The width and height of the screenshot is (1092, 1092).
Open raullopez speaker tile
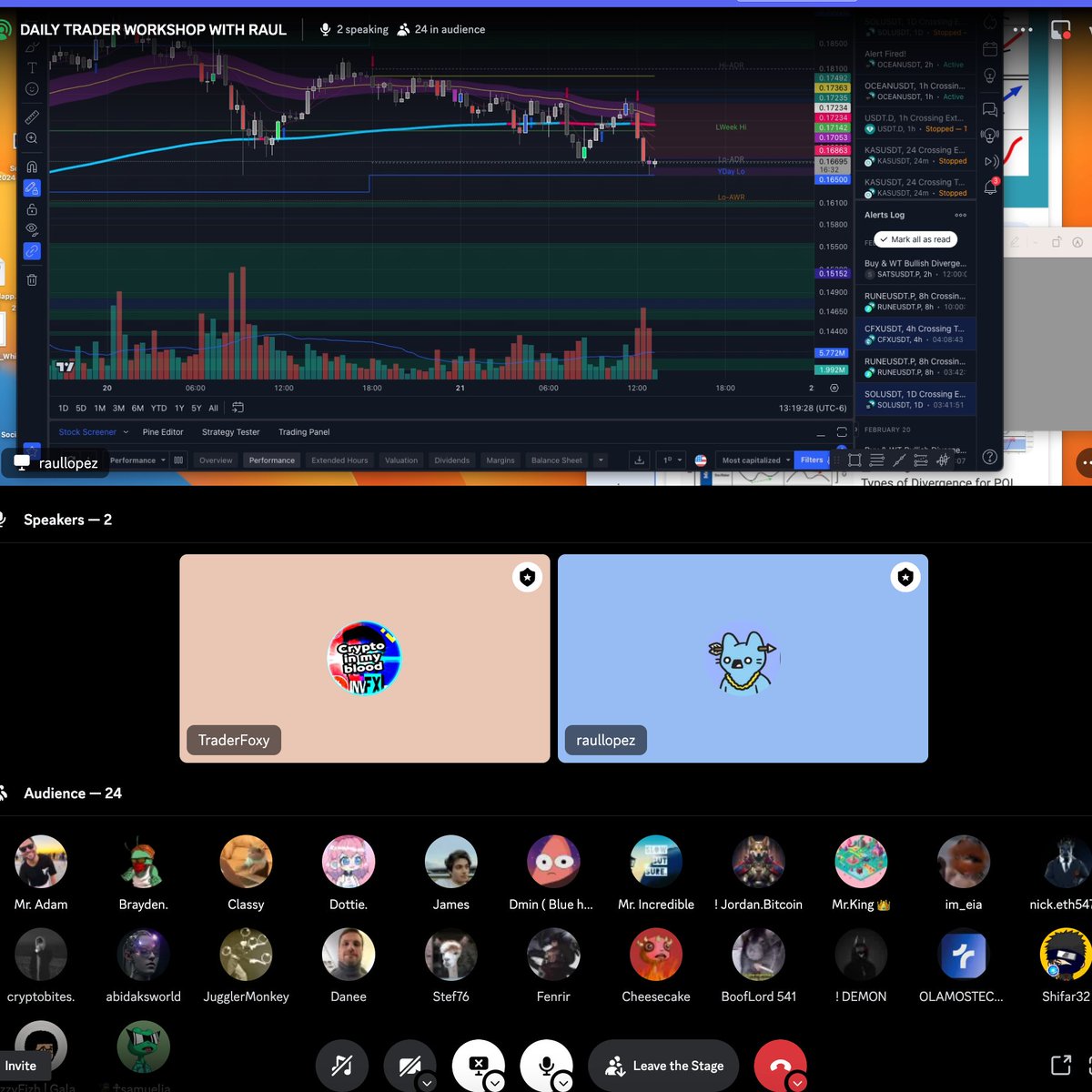pos(743,658)
